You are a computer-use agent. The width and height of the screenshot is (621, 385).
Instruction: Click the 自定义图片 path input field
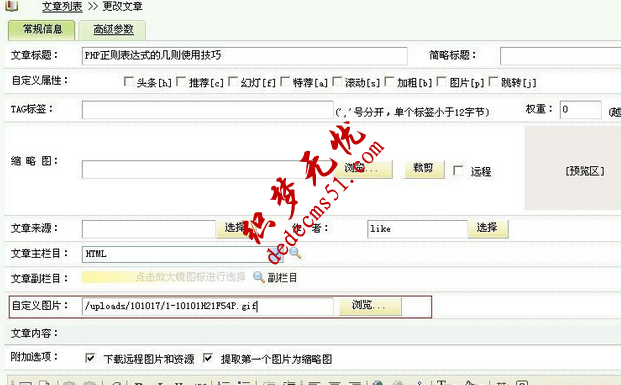pyautogui.click(x=208, y=307)
